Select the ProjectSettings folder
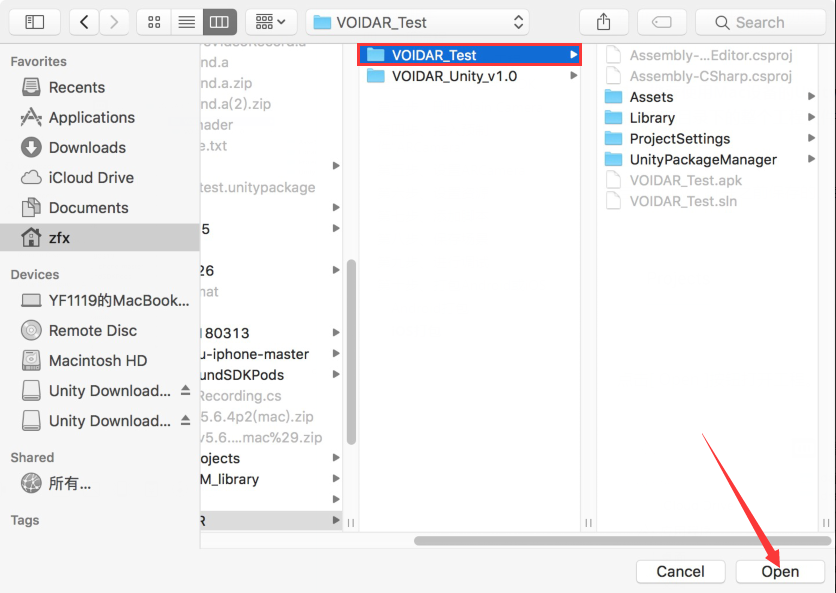 point(679,139)
